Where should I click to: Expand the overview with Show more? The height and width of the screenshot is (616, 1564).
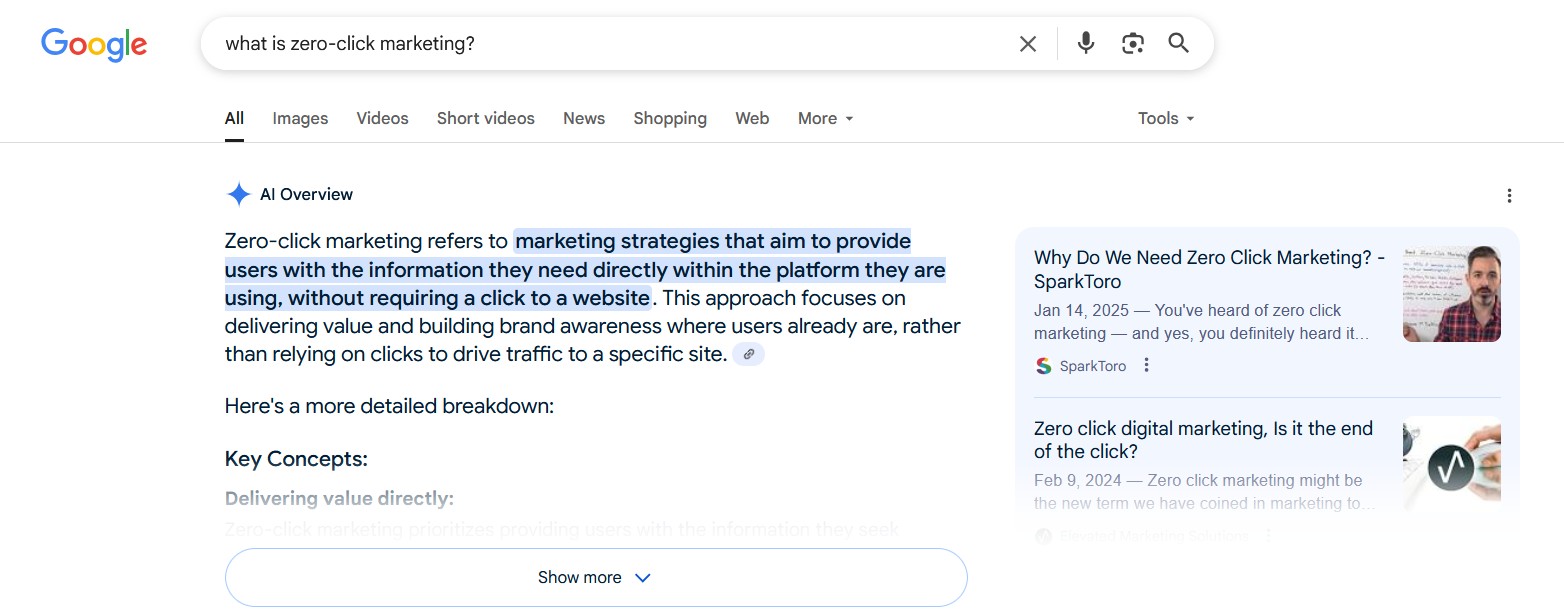596,577
